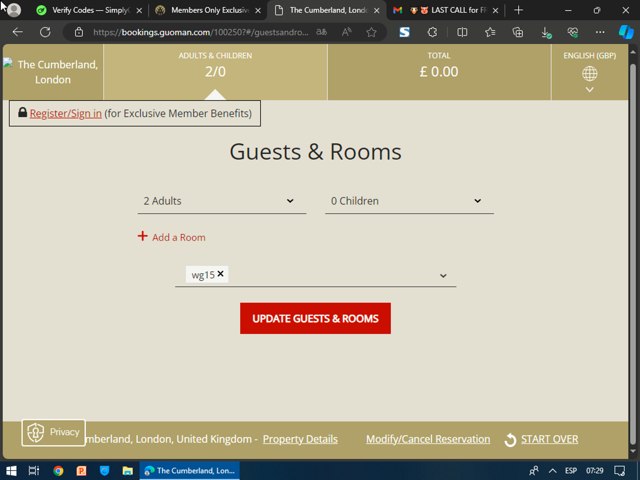Open the 2 Adults dropdown

pyautogui.click(x=222, y=201)
